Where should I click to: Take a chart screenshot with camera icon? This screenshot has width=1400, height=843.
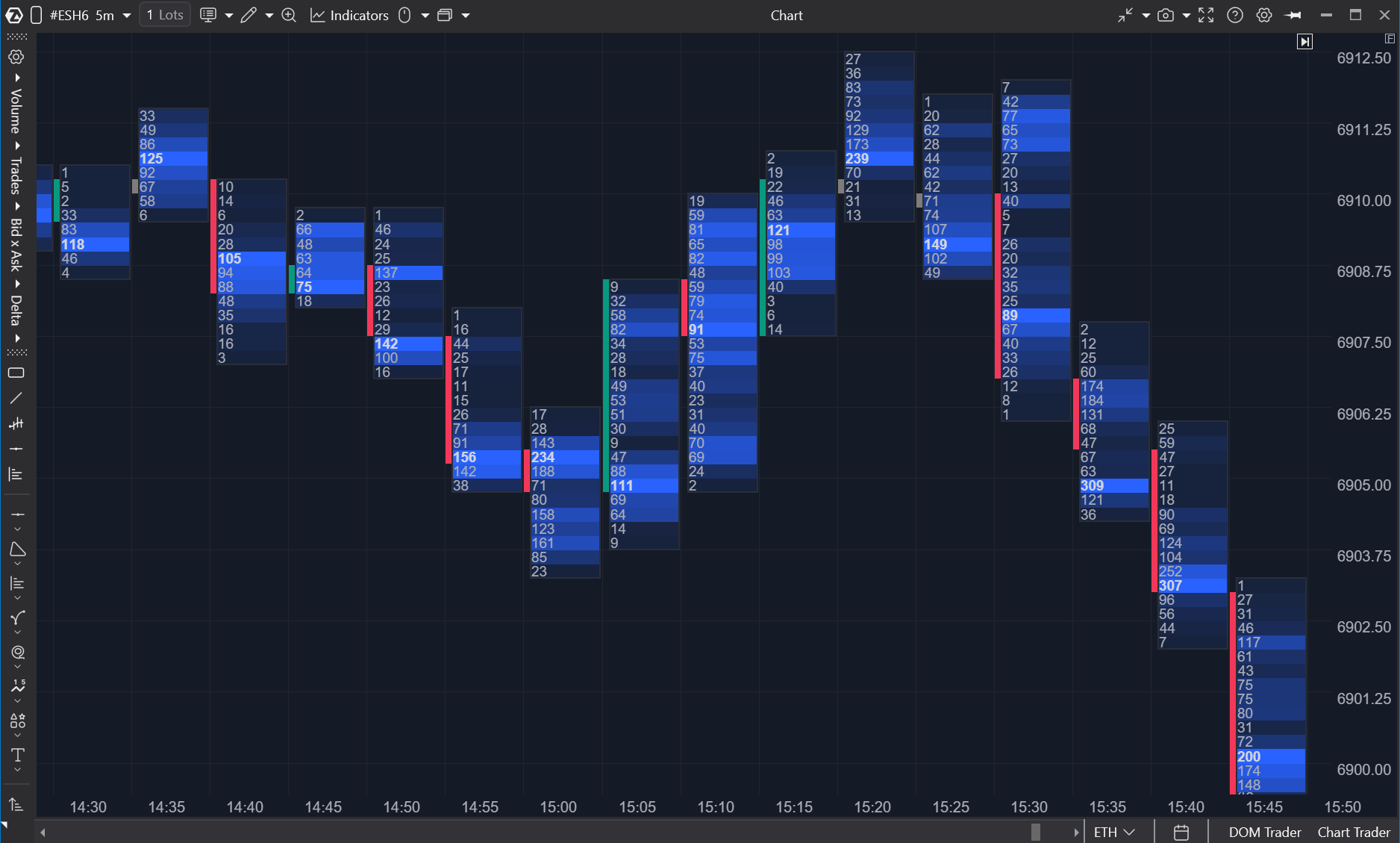point(1165,16)
